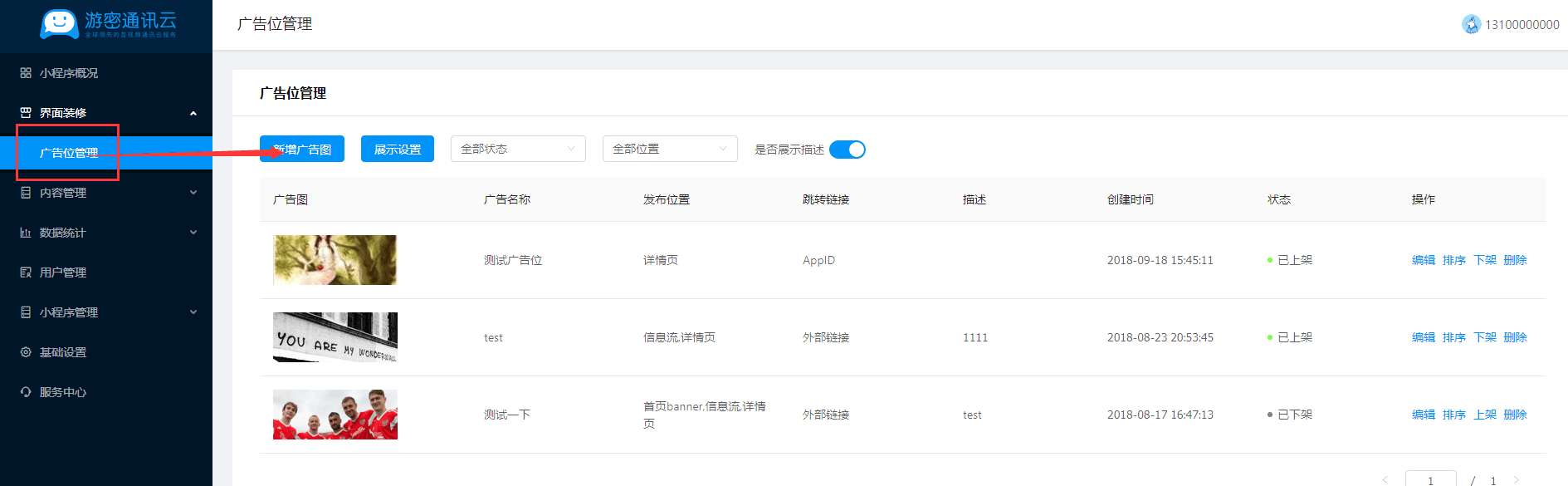The image size is (1568, 486).
Task: Click the user avatar icon beside 13100000000
Action: pos(1471,25)
